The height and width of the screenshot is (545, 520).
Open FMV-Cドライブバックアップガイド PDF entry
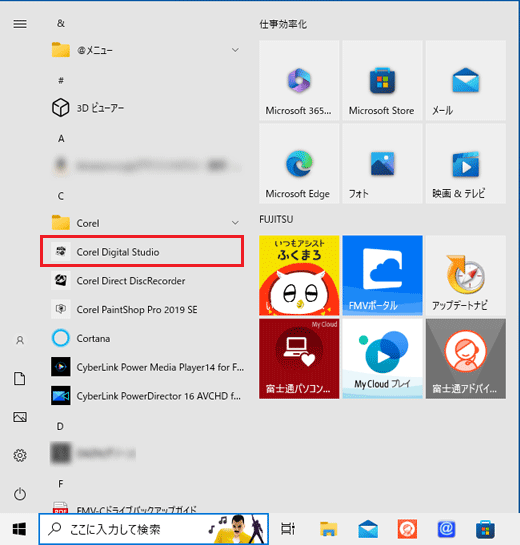coord(142,507)
